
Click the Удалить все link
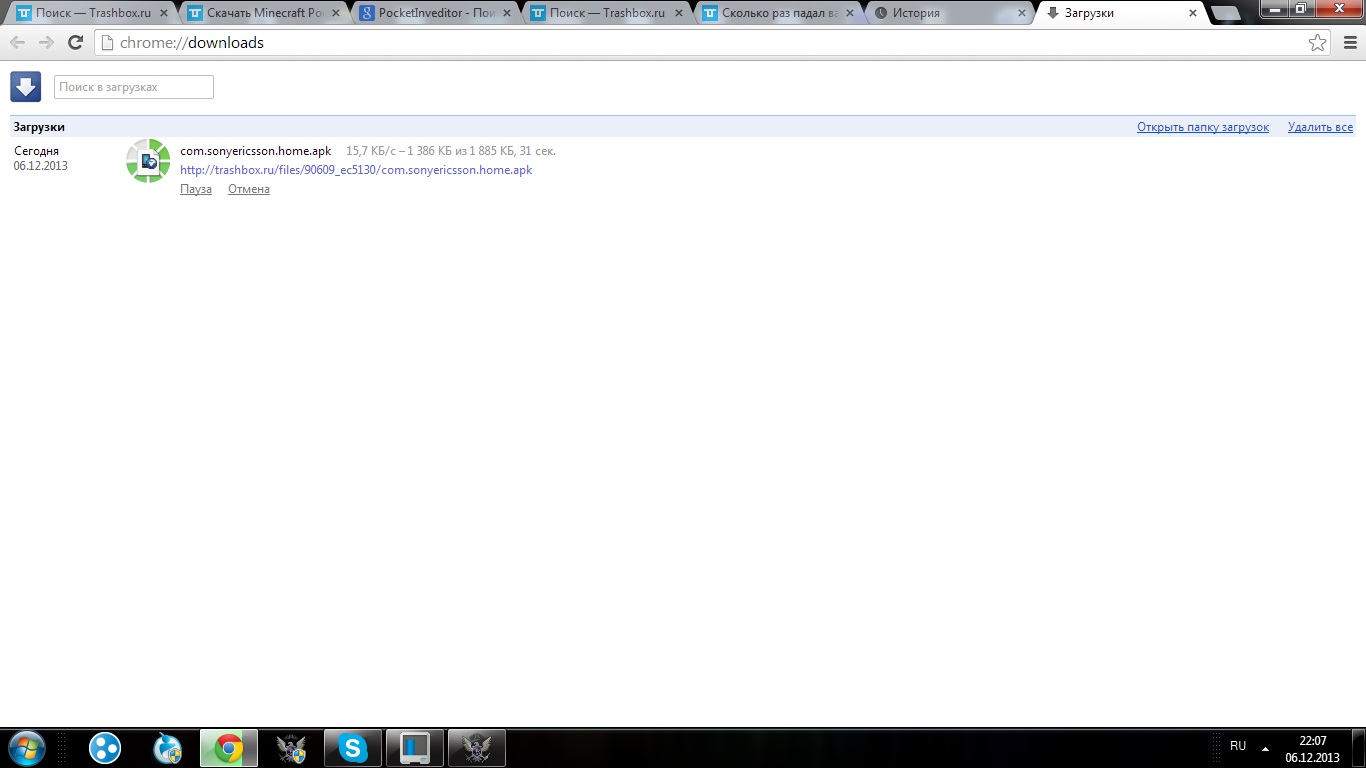coord(1320,127)
